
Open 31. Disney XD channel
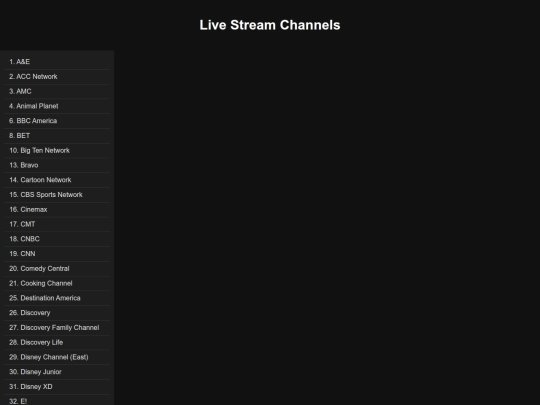(x=57, y=387)
